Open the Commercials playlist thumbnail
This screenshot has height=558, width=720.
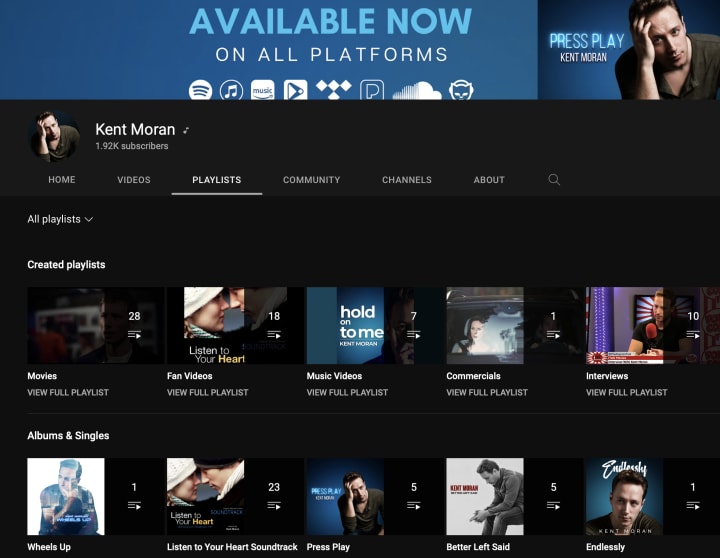coord(514,326)
